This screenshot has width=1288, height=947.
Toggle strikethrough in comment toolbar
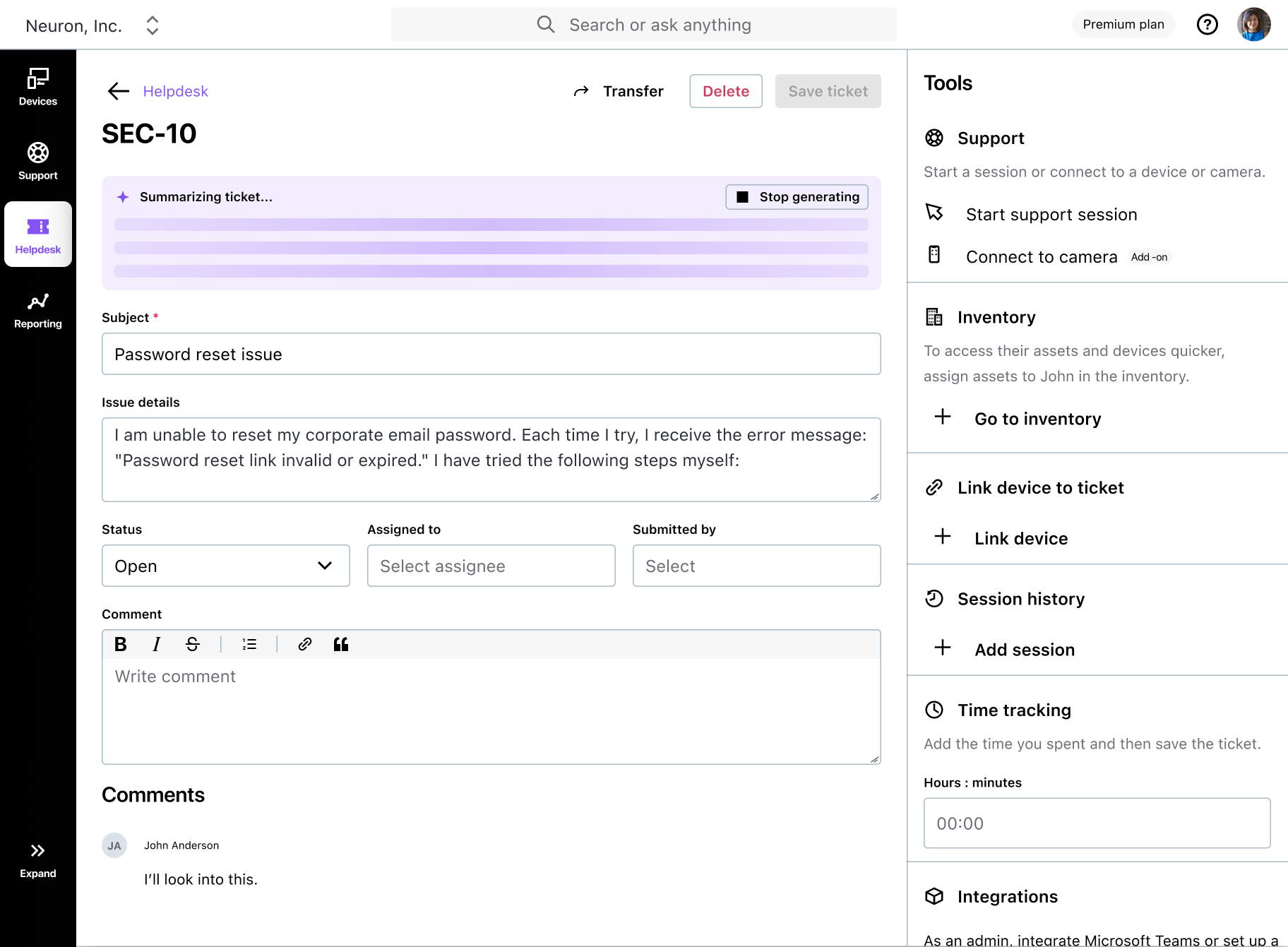(192, 644)
